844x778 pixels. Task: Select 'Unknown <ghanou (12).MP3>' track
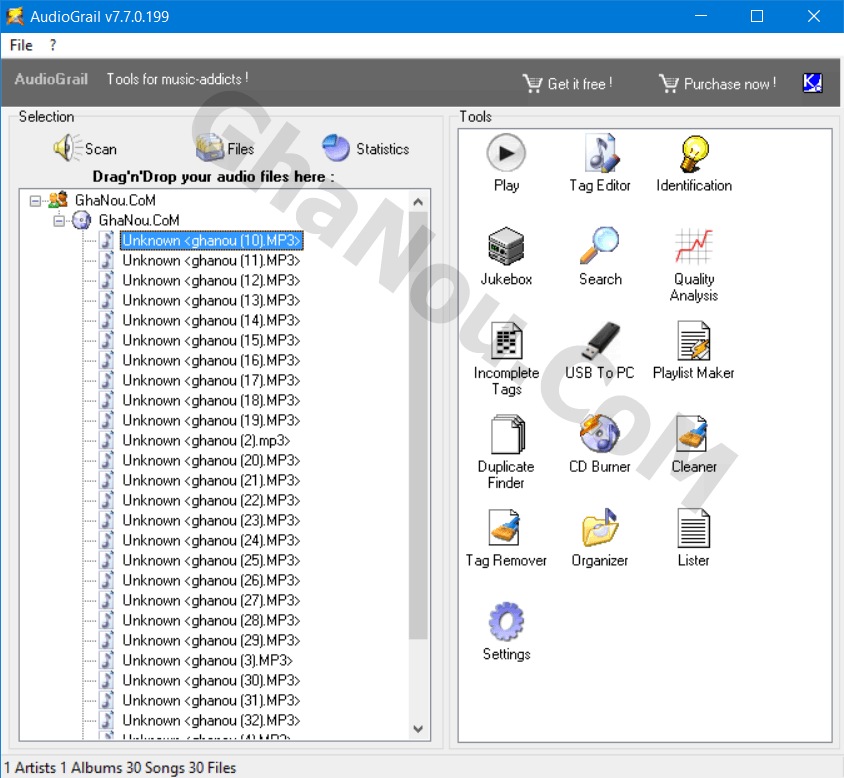[211, 280]
